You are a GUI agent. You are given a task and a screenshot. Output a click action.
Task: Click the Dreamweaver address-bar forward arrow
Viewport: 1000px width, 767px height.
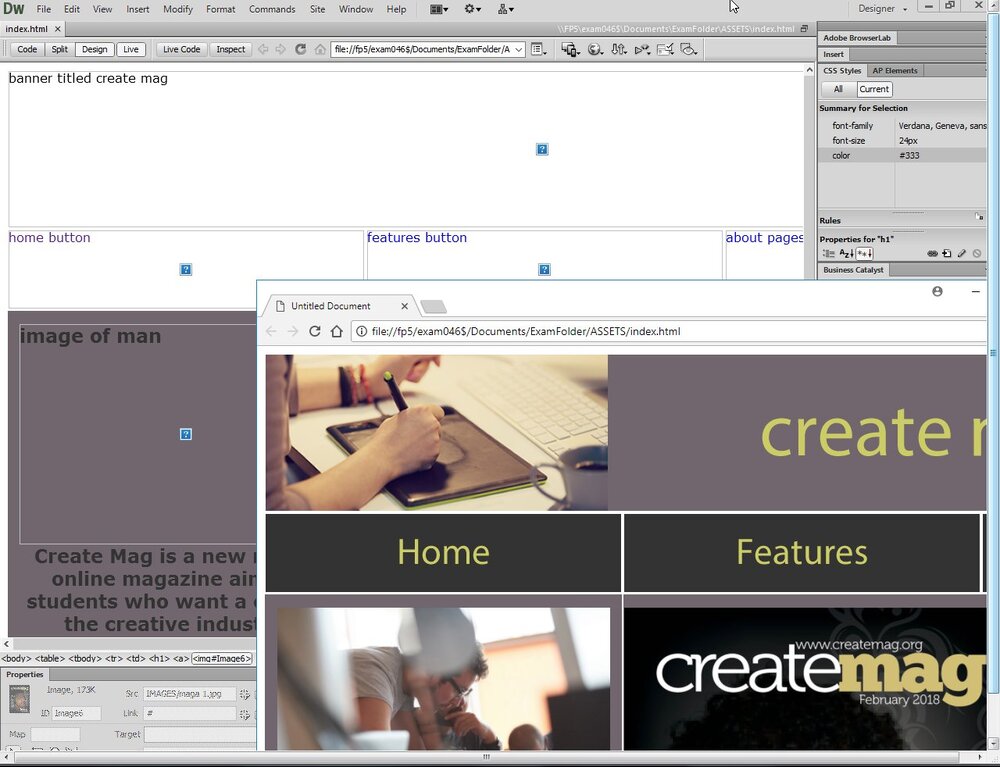click(x=281, y=49)
